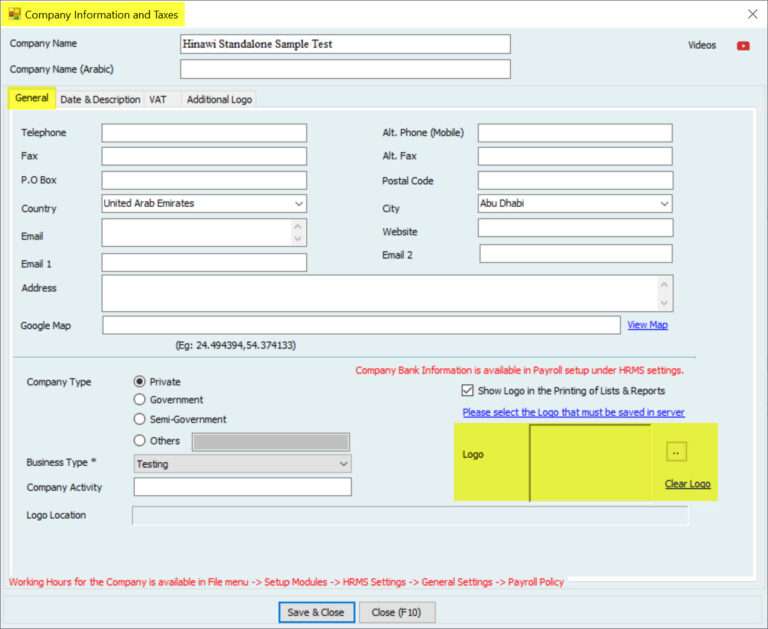Uncheck Show Logo in Printing of Lists & Reports
The image size is (768, 629).
pos(467,391)
